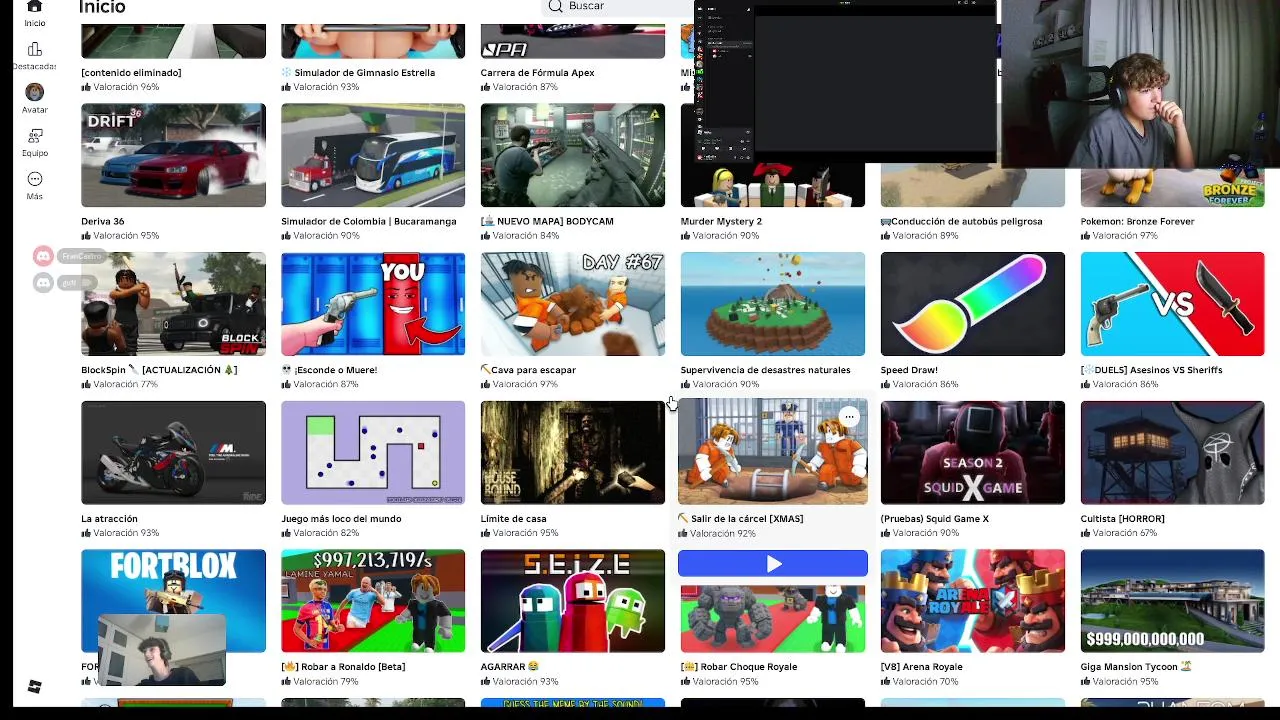This screenshot has height=720, width=1280.
Task: Open Squid Game X thumbnail
Action: point(973,453)
